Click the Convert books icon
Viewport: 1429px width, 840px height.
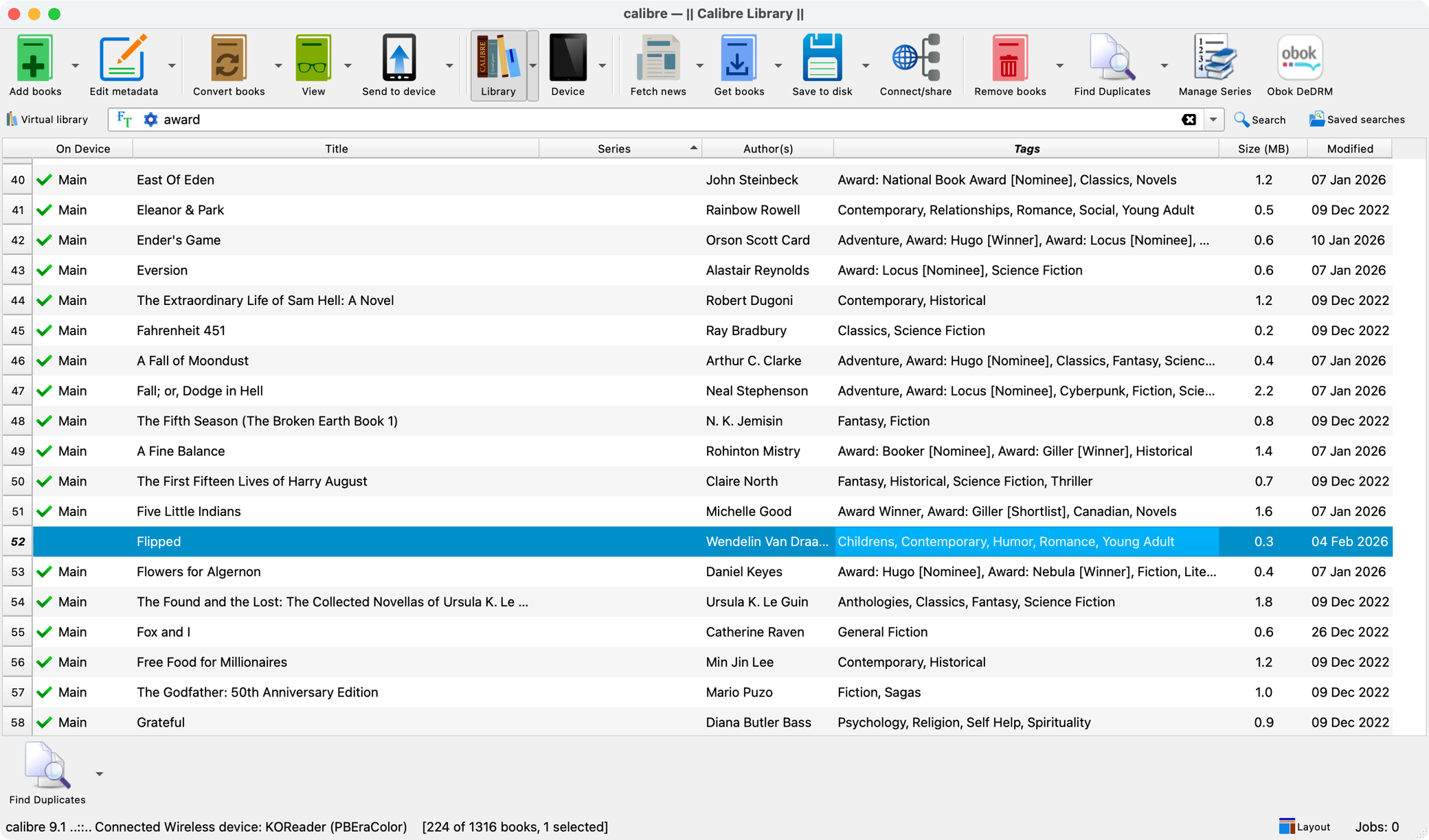coord(228,59)
